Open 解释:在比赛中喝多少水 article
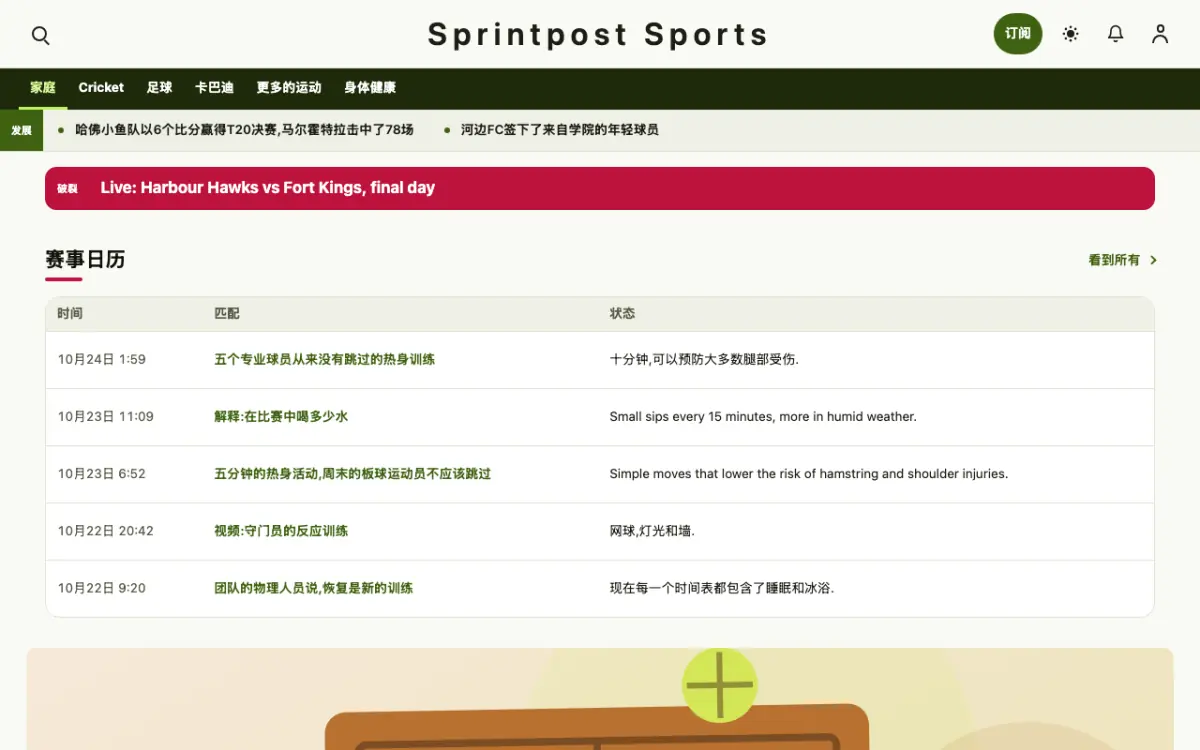This screenshot has width=1200, height=750. [281, 417]
